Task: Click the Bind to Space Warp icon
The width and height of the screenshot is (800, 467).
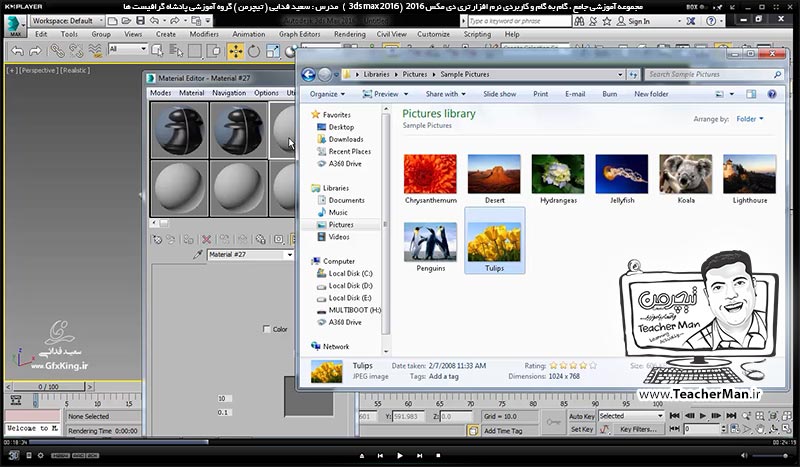Action: coord(95,51)
